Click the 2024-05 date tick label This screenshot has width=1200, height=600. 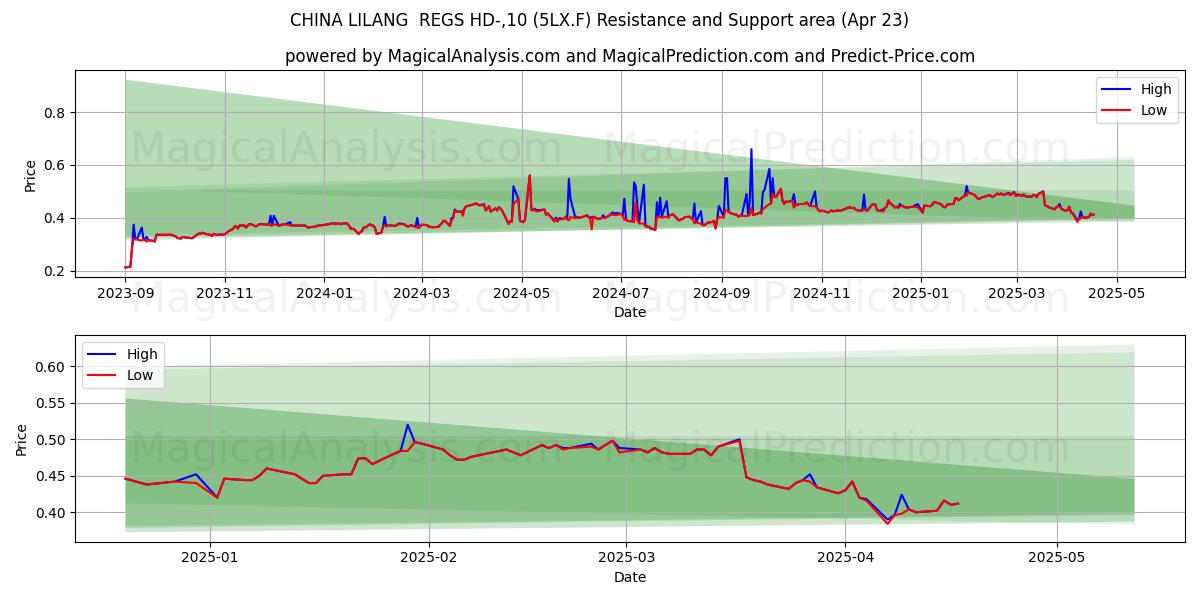pyautogui.click(x=522, y=294)
